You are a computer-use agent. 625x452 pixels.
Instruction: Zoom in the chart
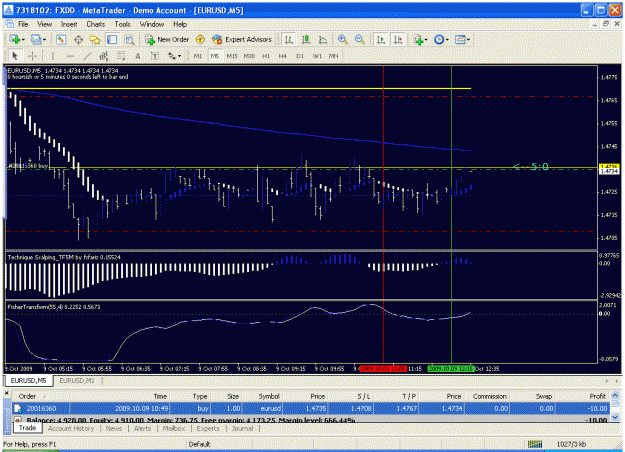pyautogui.click(x=342, y=39)
